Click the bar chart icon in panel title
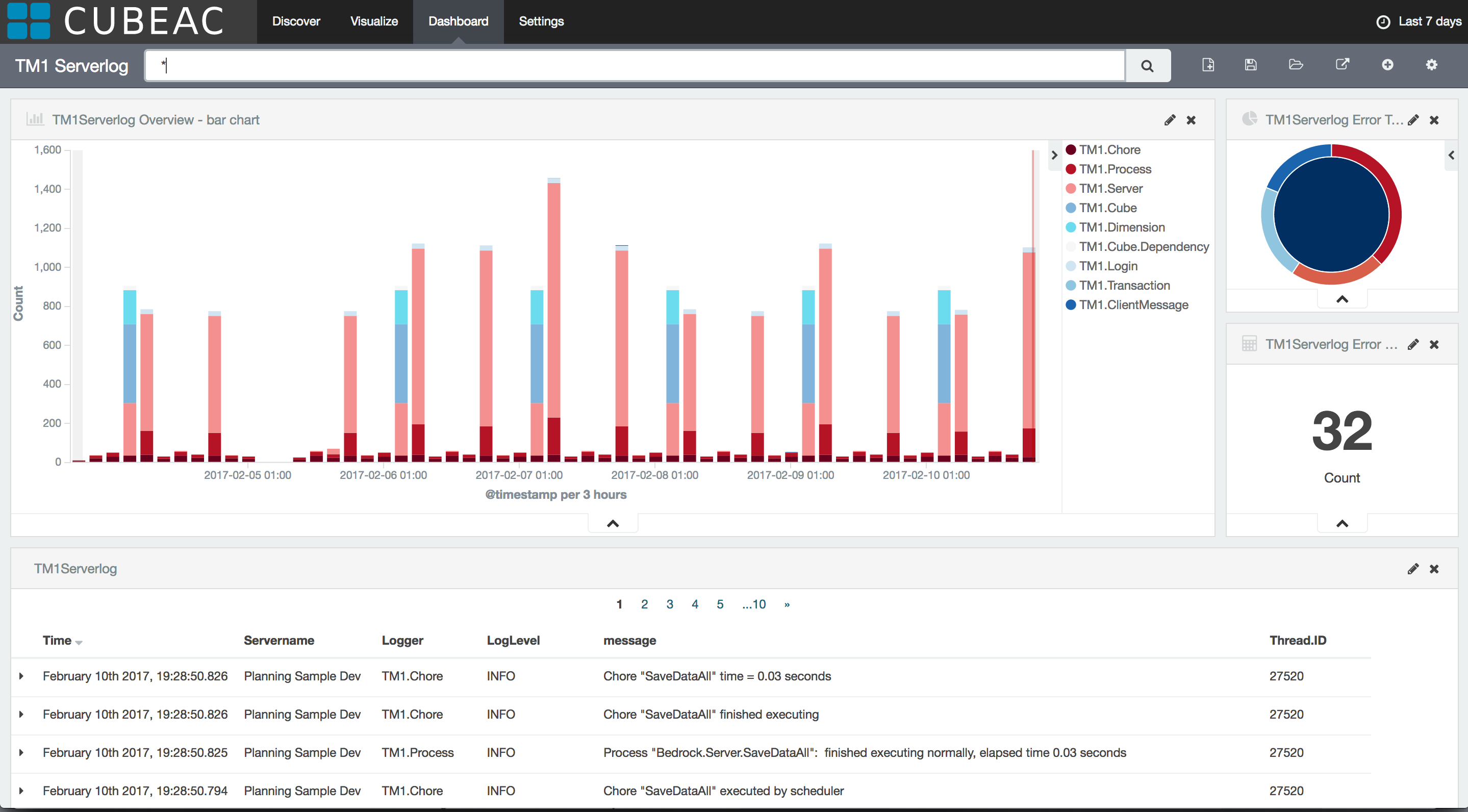This screenshot has height=812, width=1468. click(x=35, y=119)
